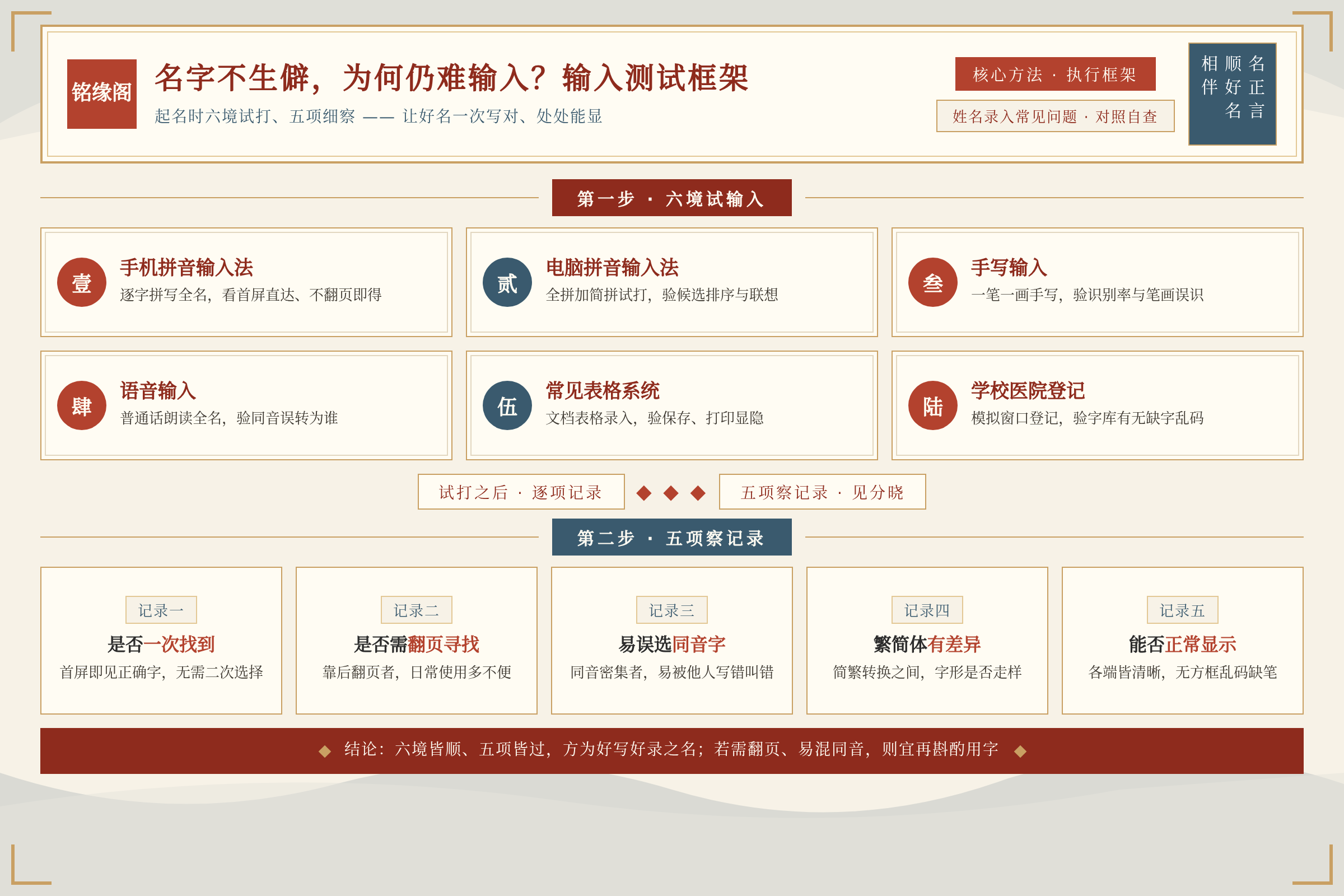This screenshot has height=896, width=1344.
Task: Click the 叁 circle badge
Action: click(x=932, y=282)
